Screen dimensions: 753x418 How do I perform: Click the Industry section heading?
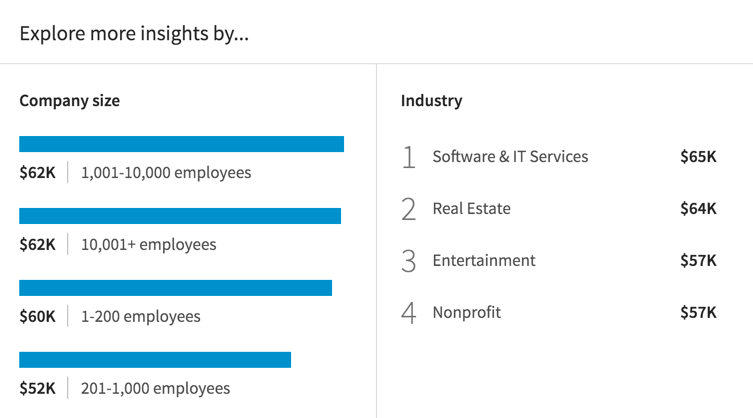point(431,101)
